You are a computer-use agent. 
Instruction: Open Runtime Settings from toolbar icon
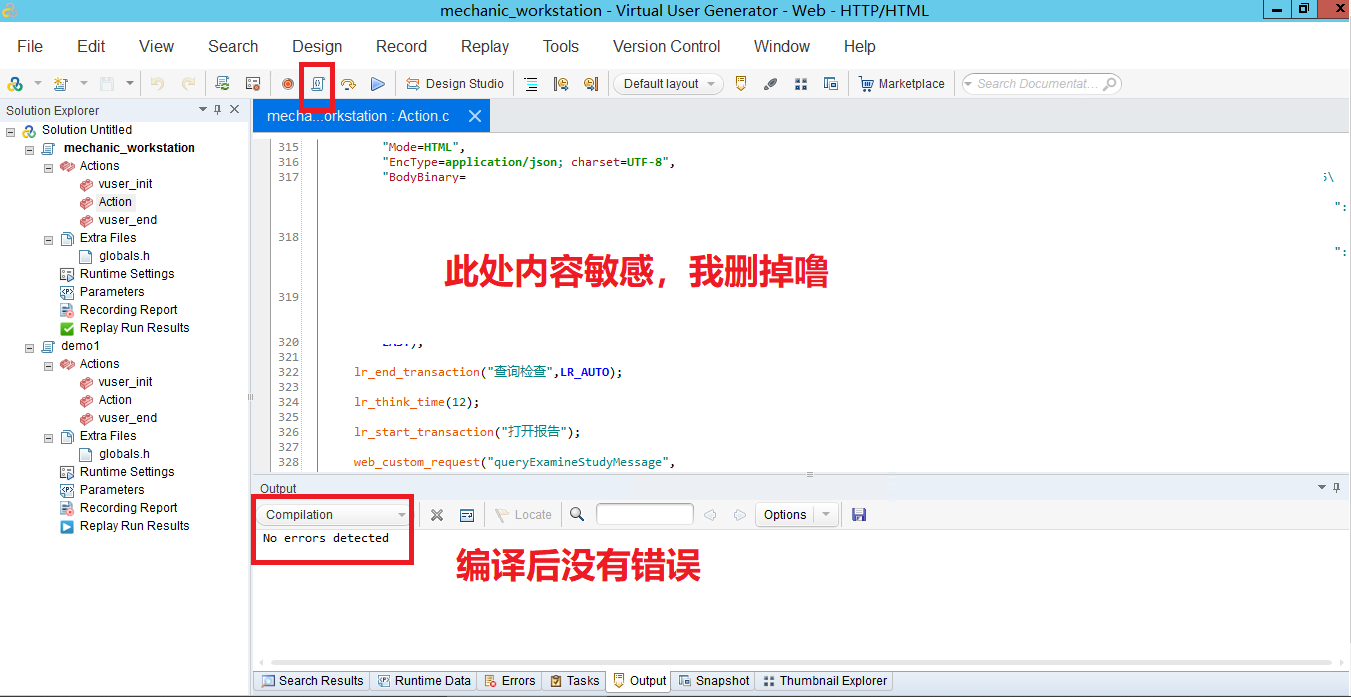point(222,84)
